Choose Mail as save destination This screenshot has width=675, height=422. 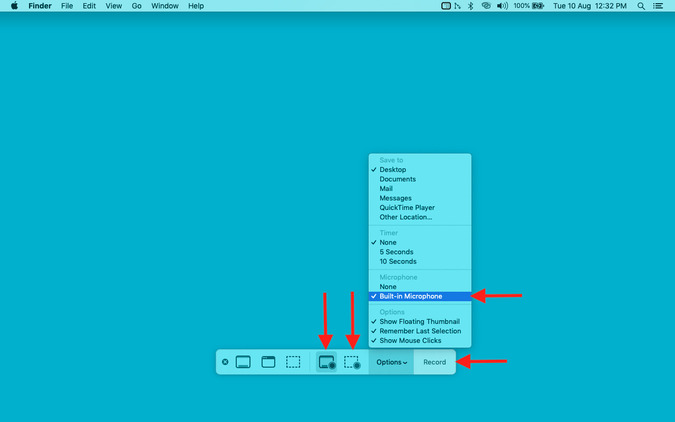420,189
